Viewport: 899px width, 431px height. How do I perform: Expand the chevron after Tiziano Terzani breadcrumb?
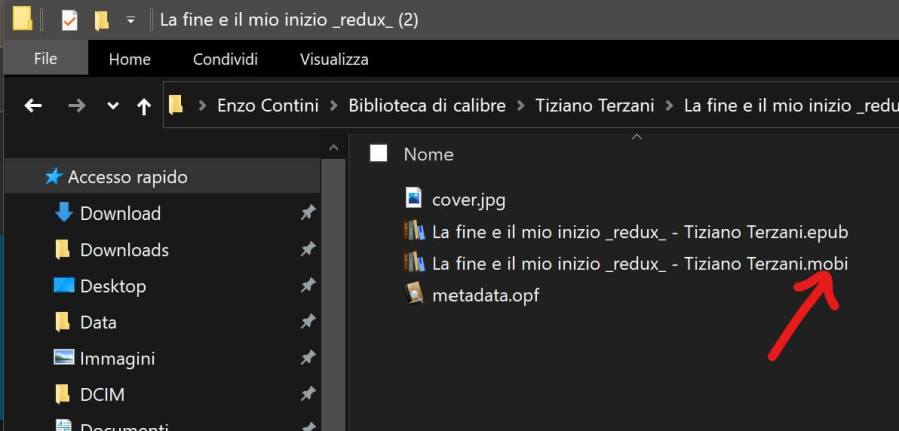(669, 105)
